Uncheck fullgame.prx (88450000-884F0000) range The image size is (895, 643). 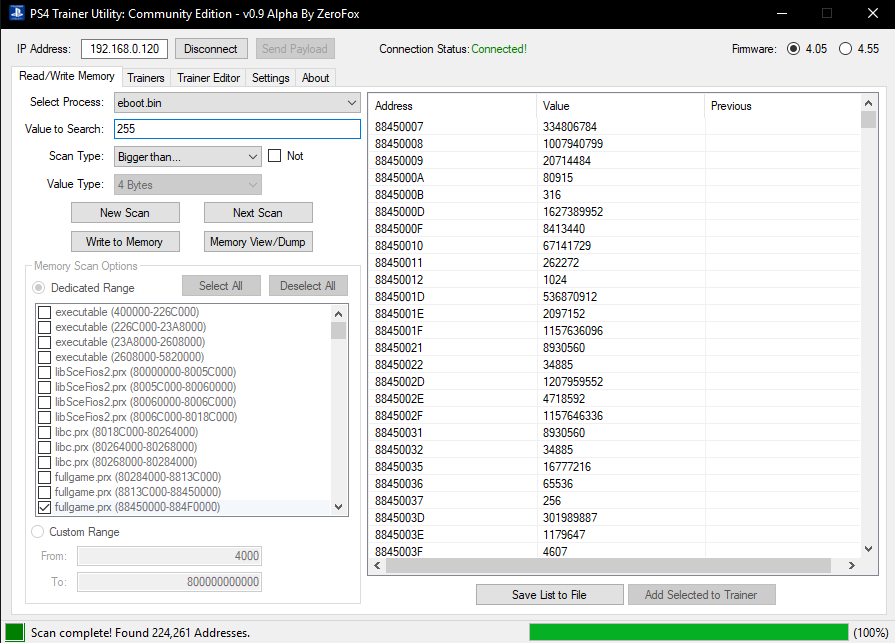point(45,507)
